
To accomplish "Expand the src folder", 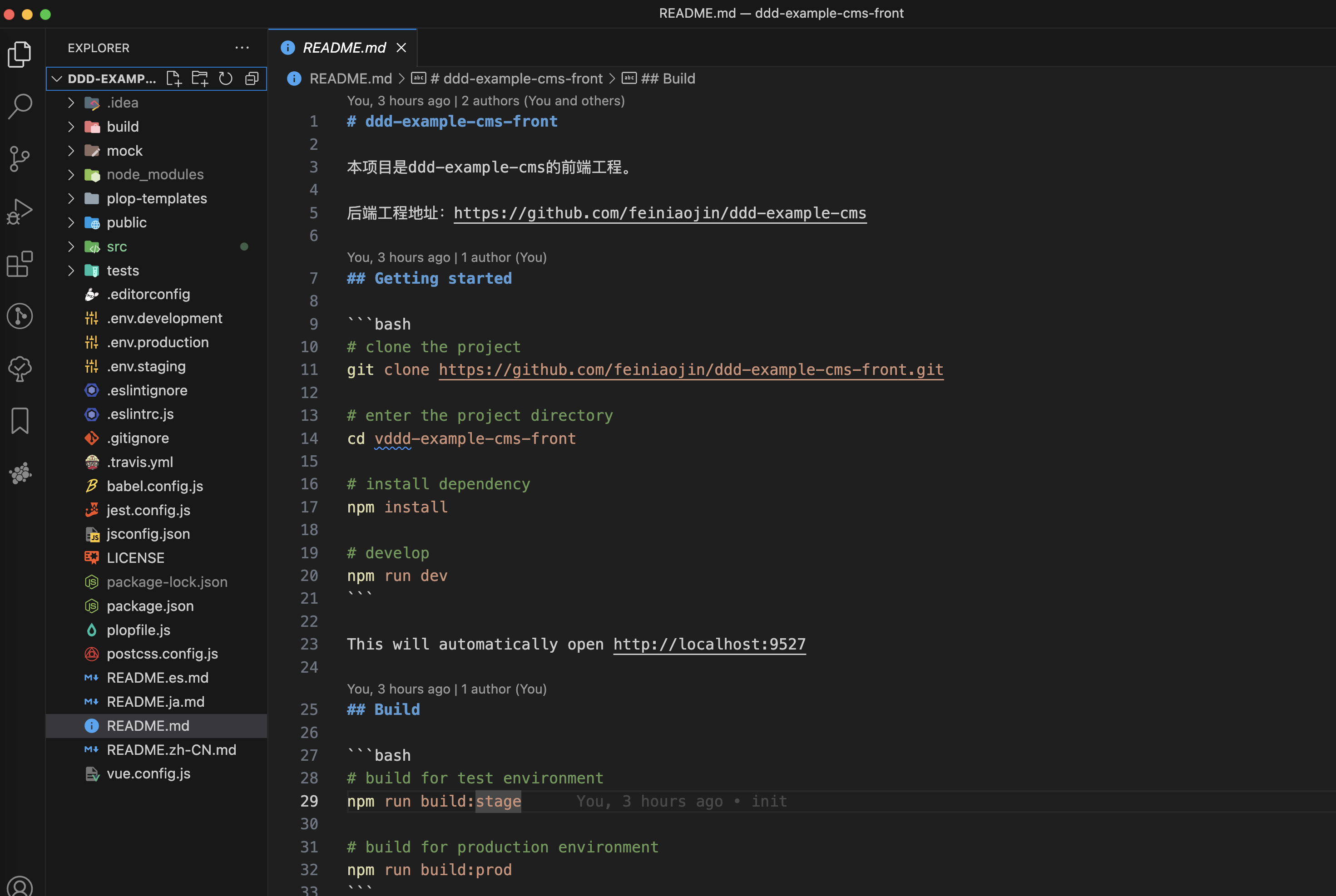I will point(117,247).
